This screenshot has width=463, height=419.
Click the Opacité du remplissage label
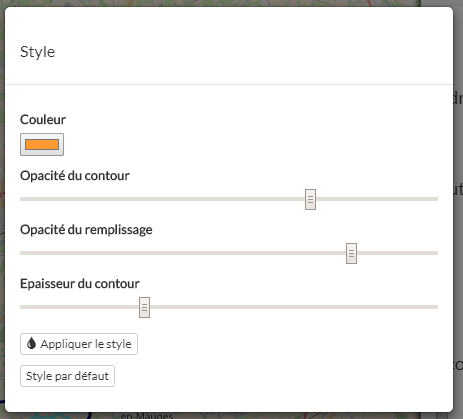pyautogui.click(x=86, y=230)
